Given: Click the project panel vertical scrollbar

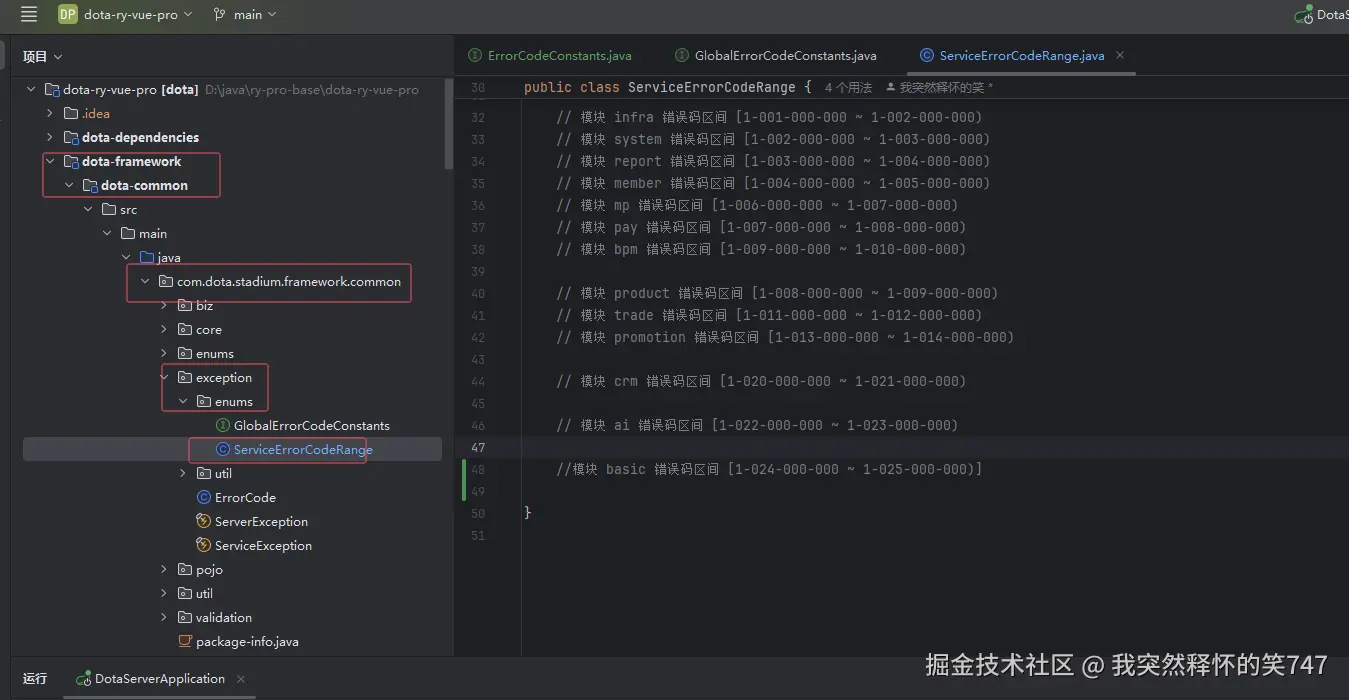Looking at the screenshot, I should [449, 125].
